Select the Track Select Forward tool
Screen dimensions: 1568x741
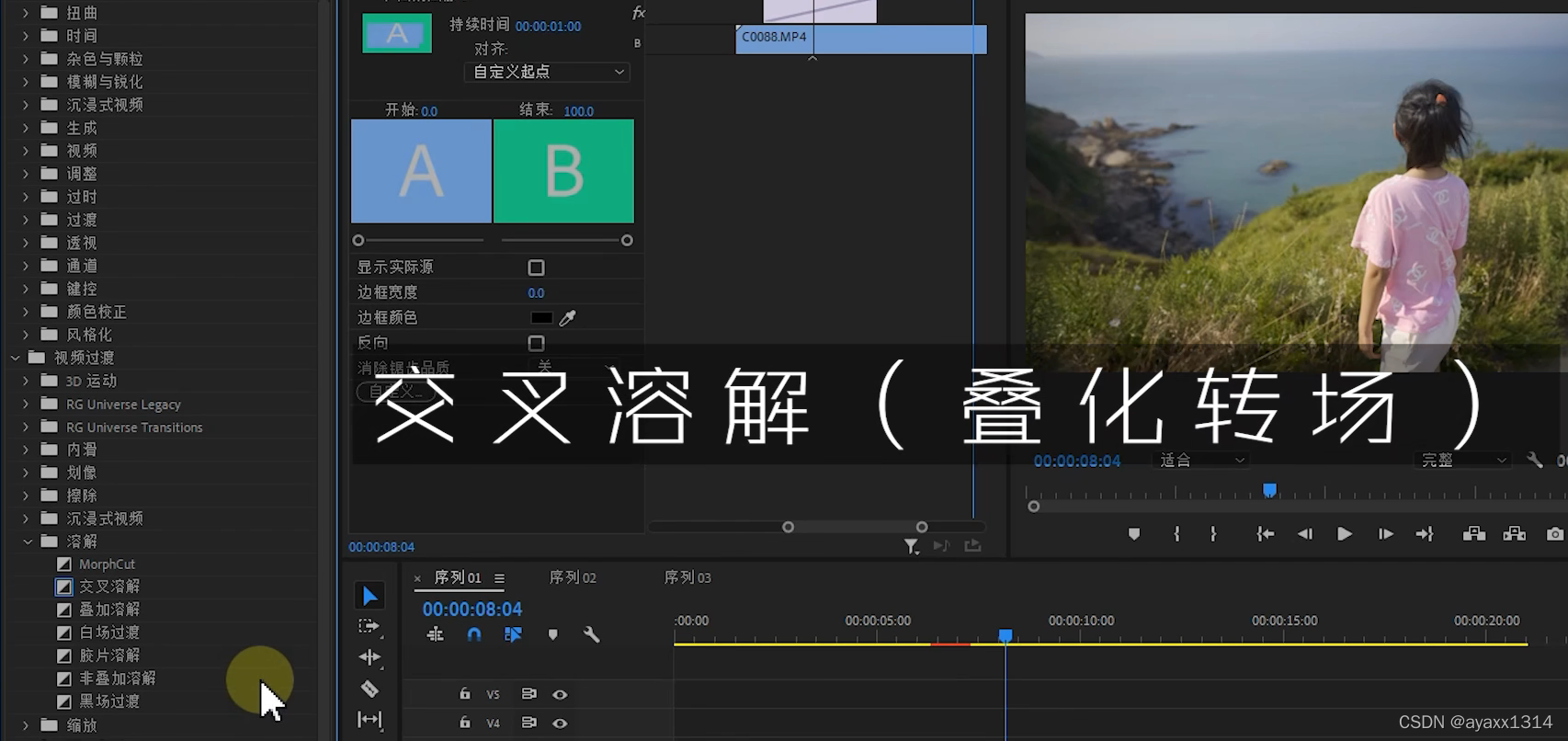pyautogui.click(x=369, y=627)
